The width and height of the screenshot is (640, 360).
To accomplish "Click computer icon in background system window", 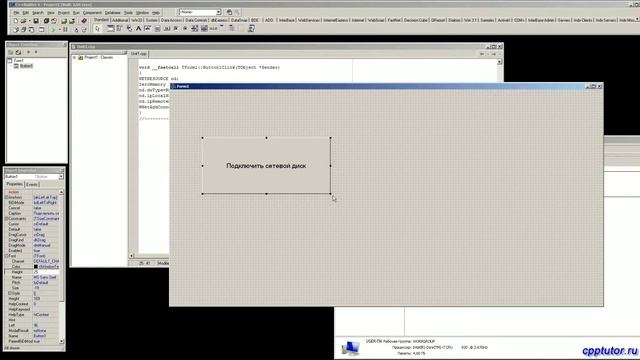I will tap(350, 348).
